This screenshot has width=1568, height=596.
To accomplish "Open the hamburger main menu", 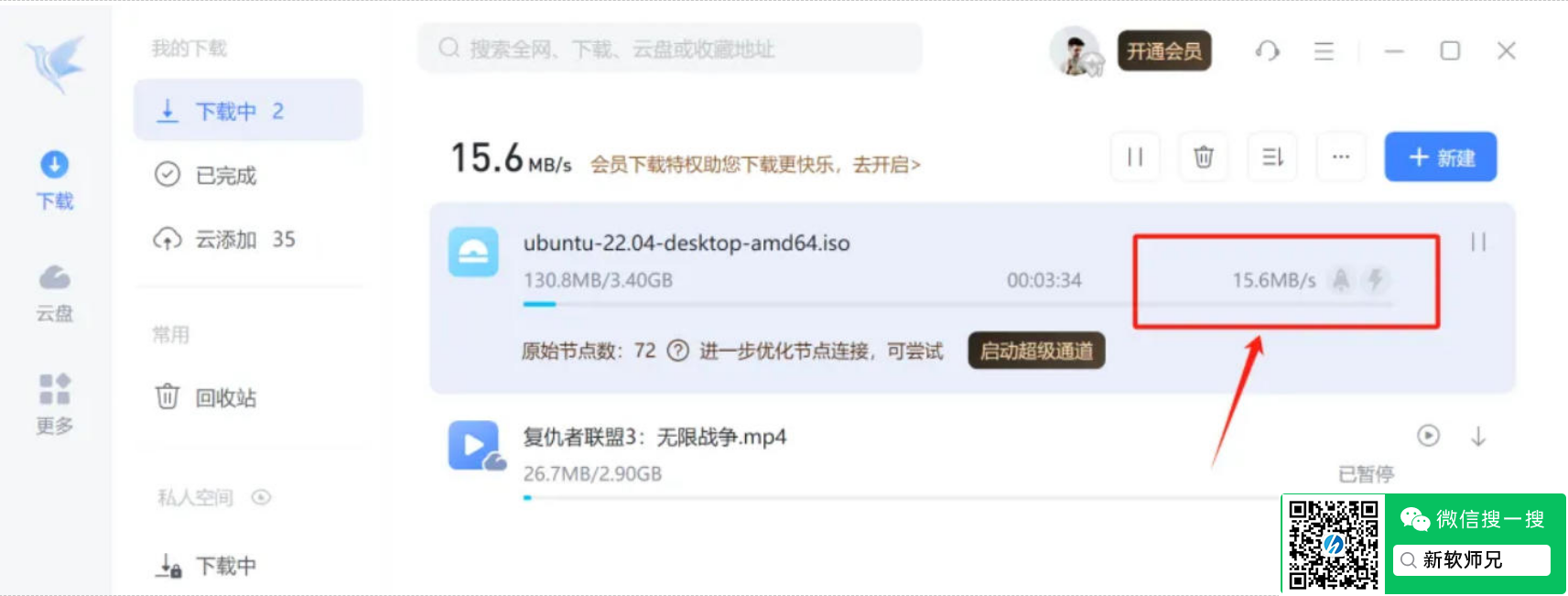I will click(x=1324, y=51).
